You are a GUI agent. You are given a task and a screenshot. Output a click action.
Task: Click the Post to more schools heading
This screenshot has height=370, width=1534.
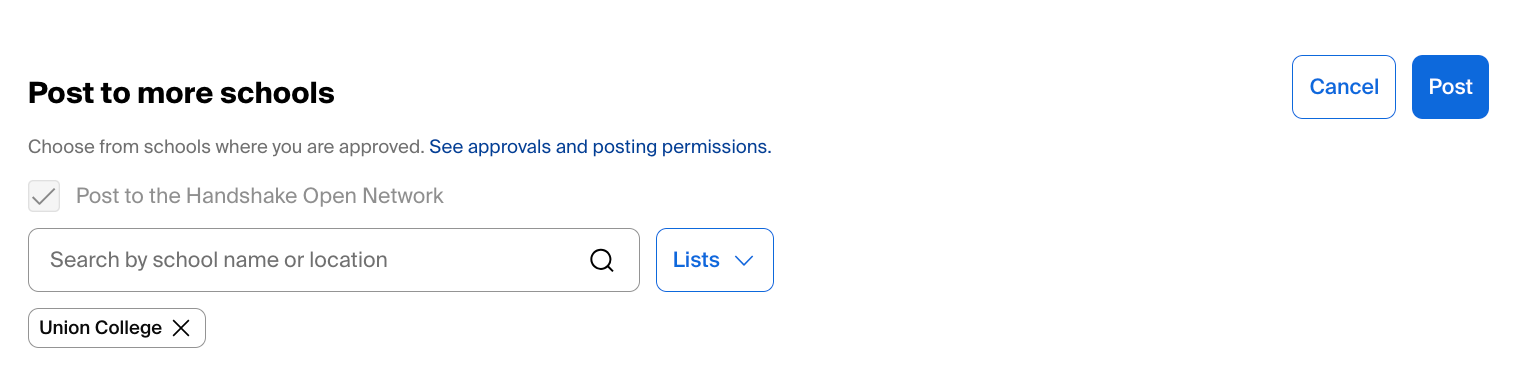click(181, 93)
